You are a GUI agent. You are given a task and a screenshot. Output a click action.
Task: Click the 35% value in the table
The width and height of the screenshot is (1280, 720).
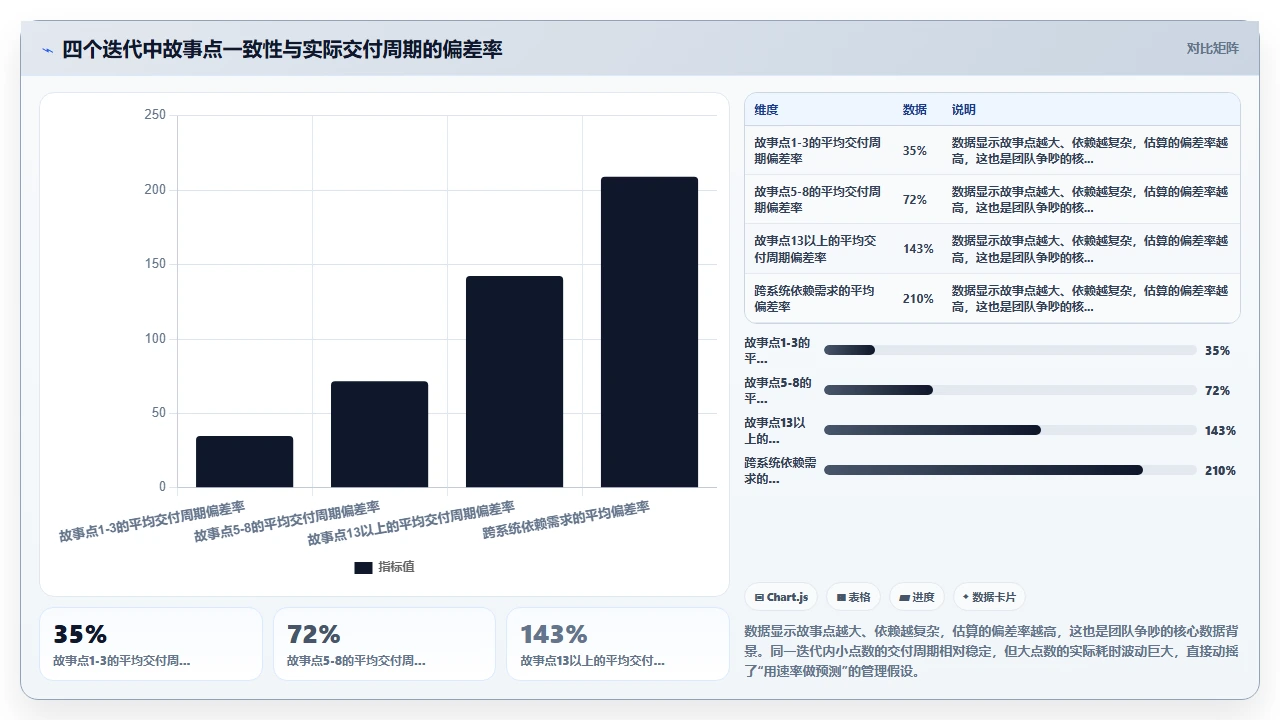914,151
